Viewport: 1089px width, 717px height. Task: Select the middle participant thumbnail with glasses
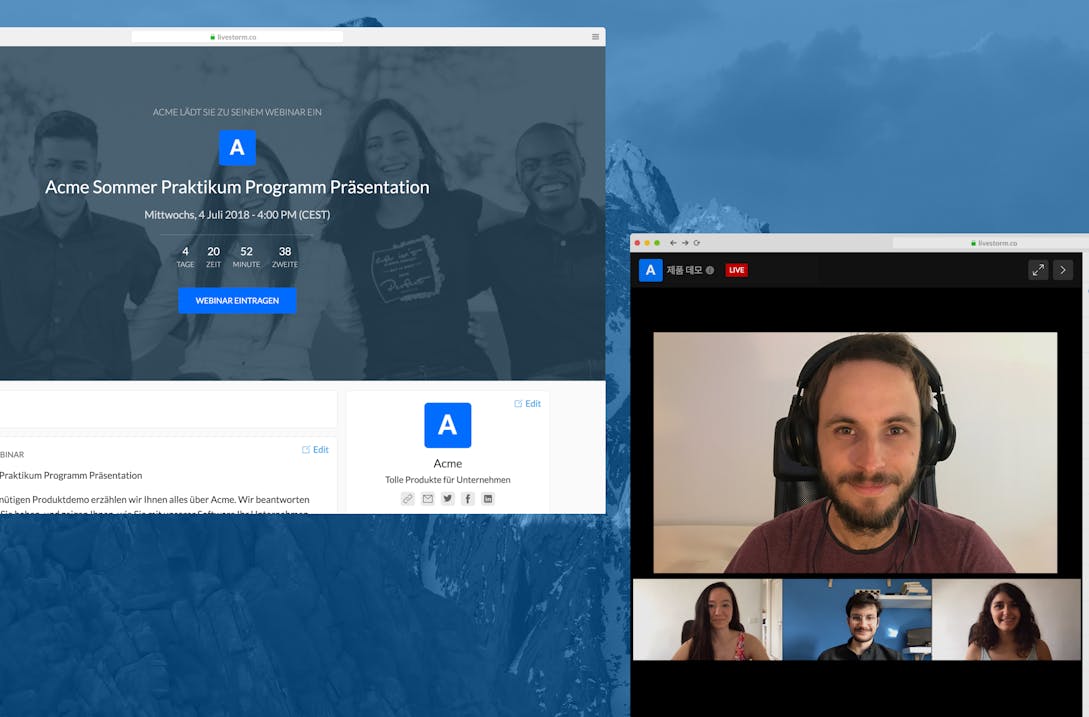[x=856, y=620]
